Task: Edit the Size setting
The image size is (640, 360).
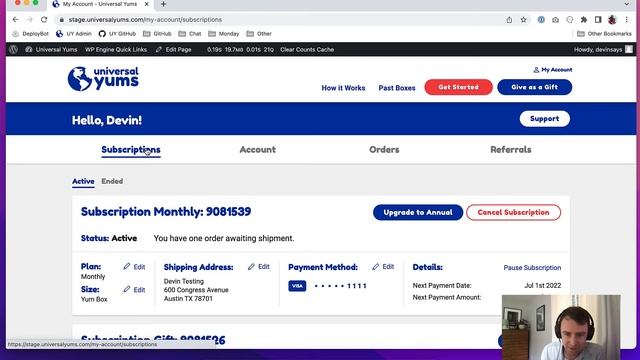Action: click(134, 290)
